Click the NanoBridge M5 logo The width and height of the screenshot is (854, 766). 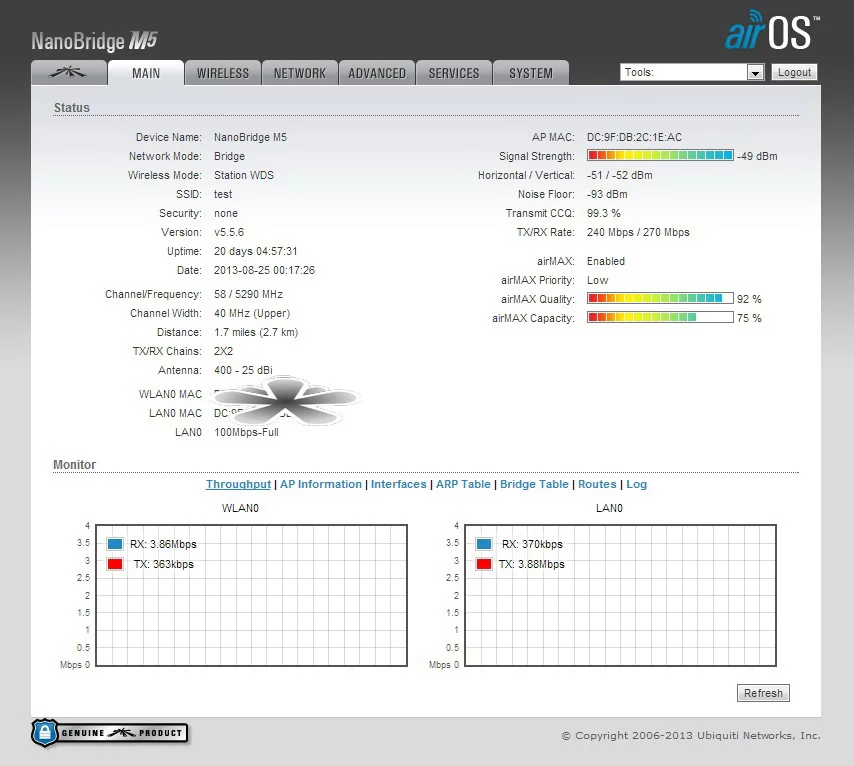click(94, 42)
